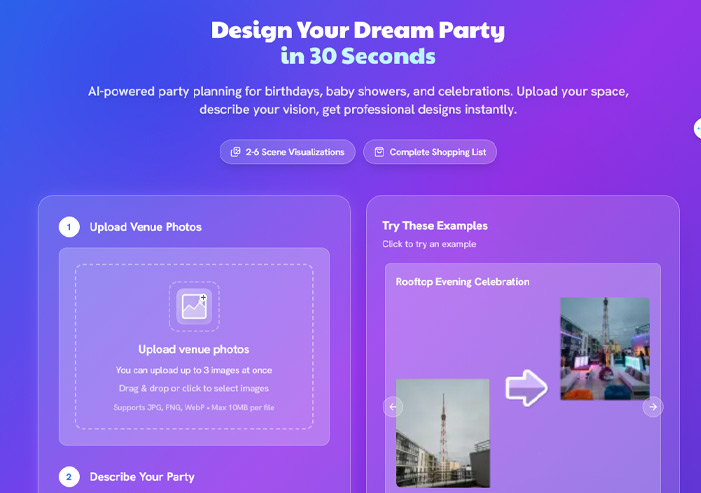This screenshot has height=493, width=701.
Task: Open the decorated rooftop party result image
Action: pyautogui.click(x=605, y=349)
